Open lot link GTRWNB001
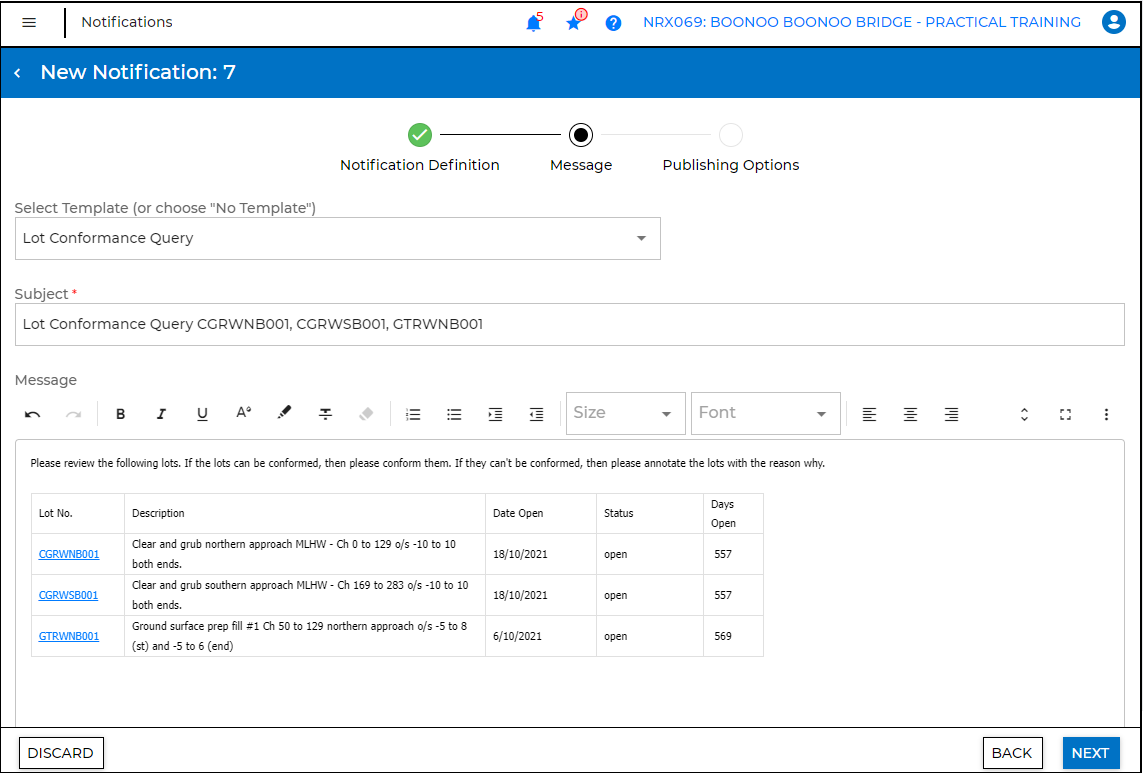 (69, 636)
